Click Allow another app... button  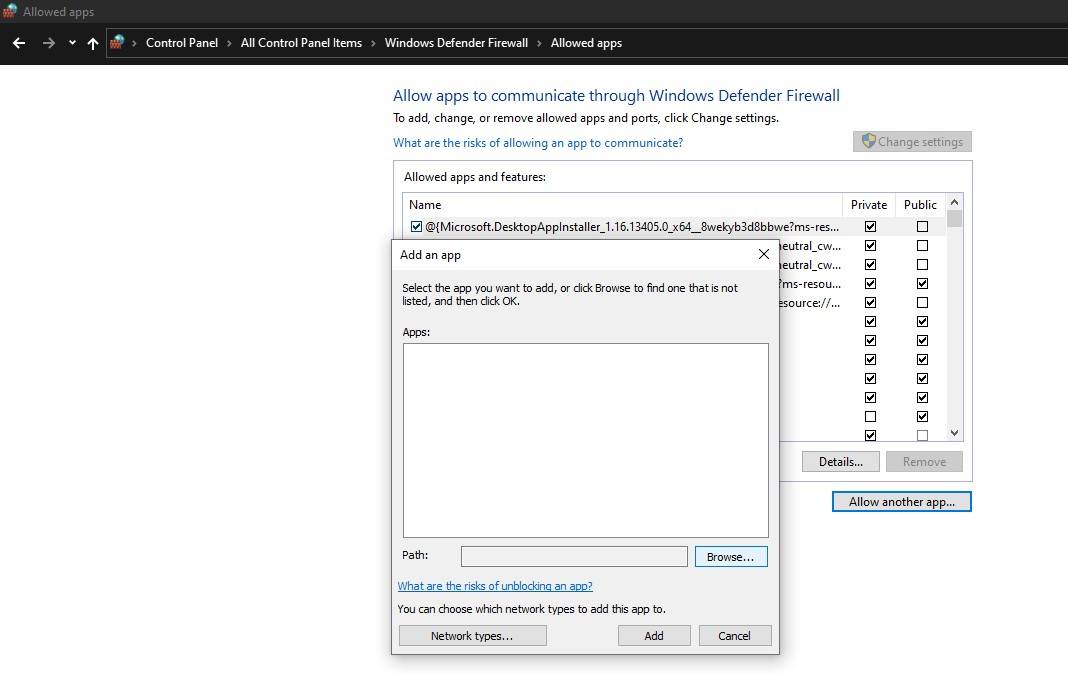901,501
